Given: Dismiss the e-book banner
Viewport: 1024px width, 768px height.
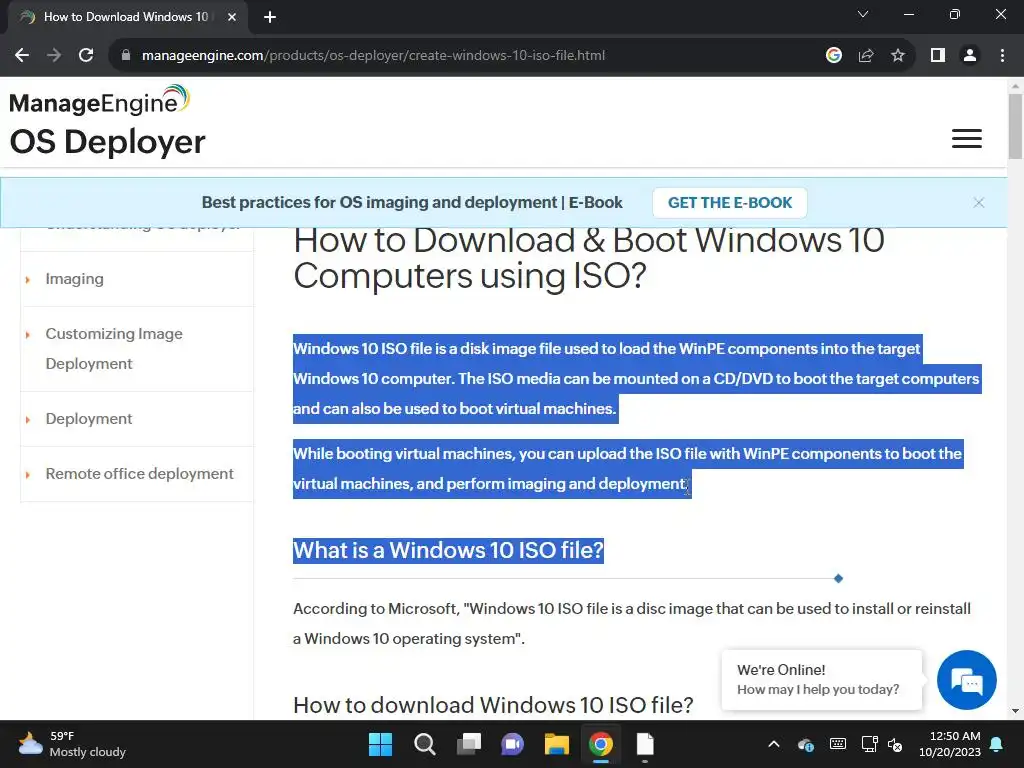Looking at the screenshot, I should (978, 203).
